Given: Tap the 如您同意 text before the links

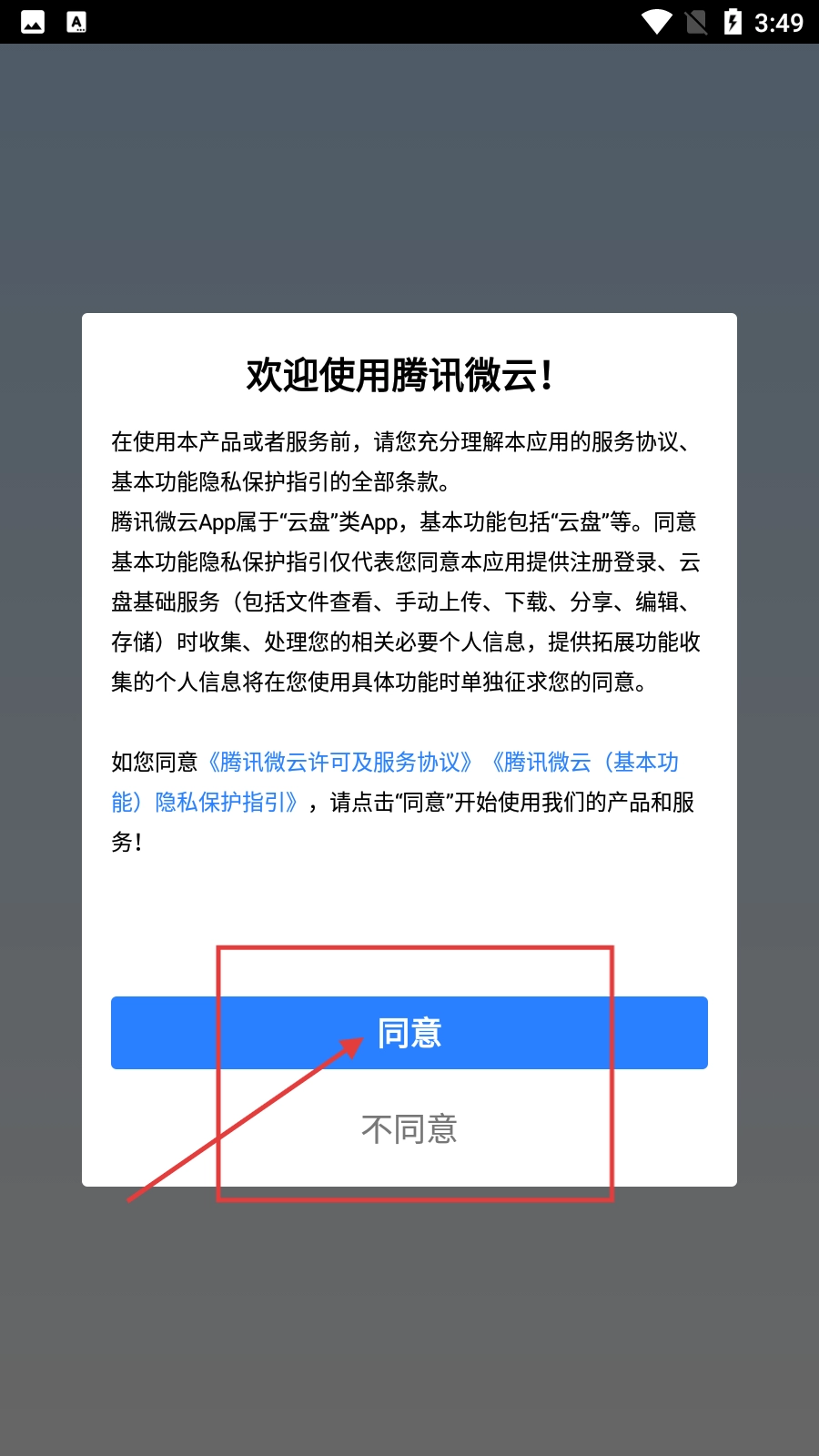Looking at the screenshot, I should [155, 762].
